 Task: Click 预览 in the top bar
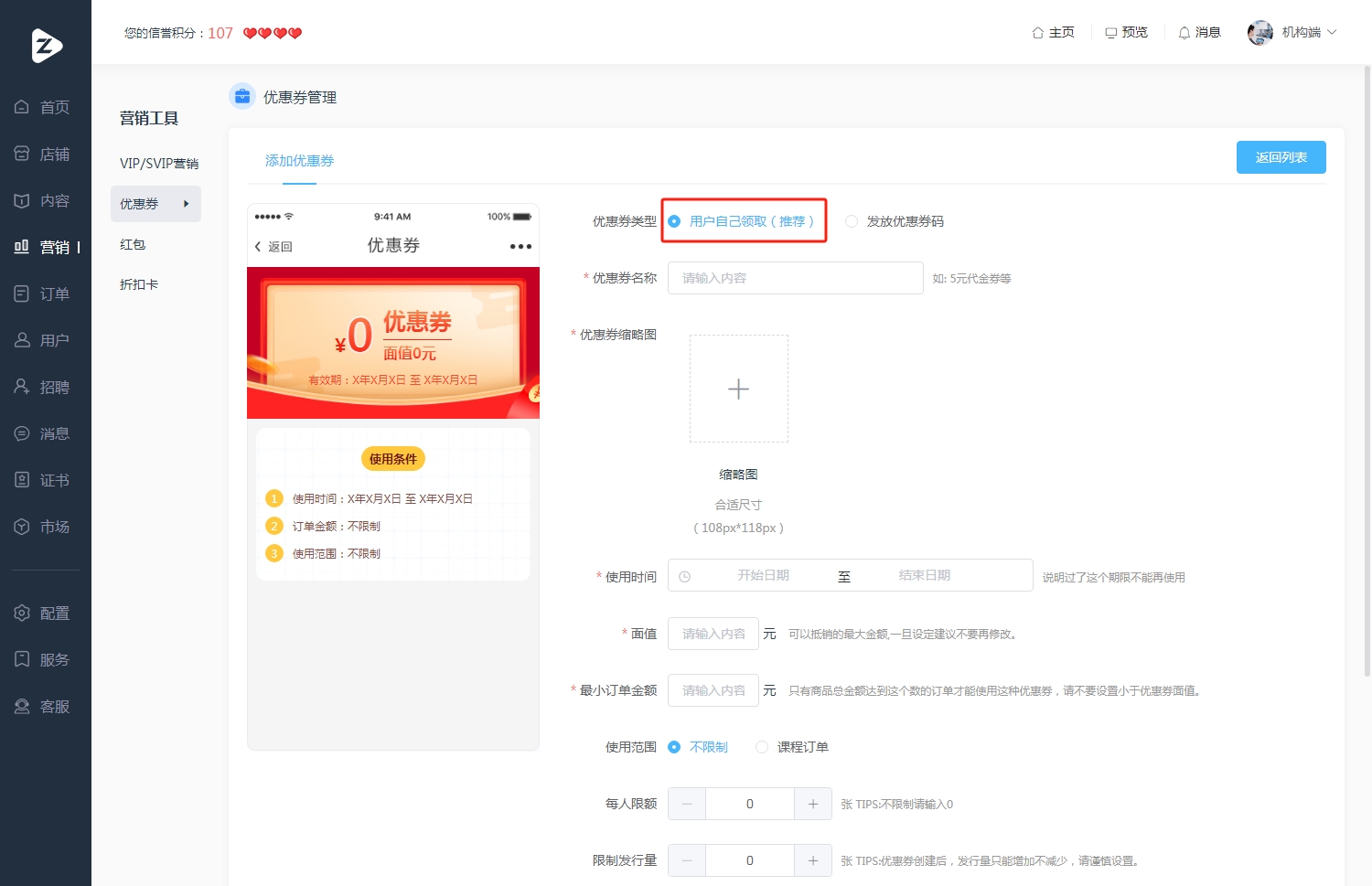coord(1126,32)
